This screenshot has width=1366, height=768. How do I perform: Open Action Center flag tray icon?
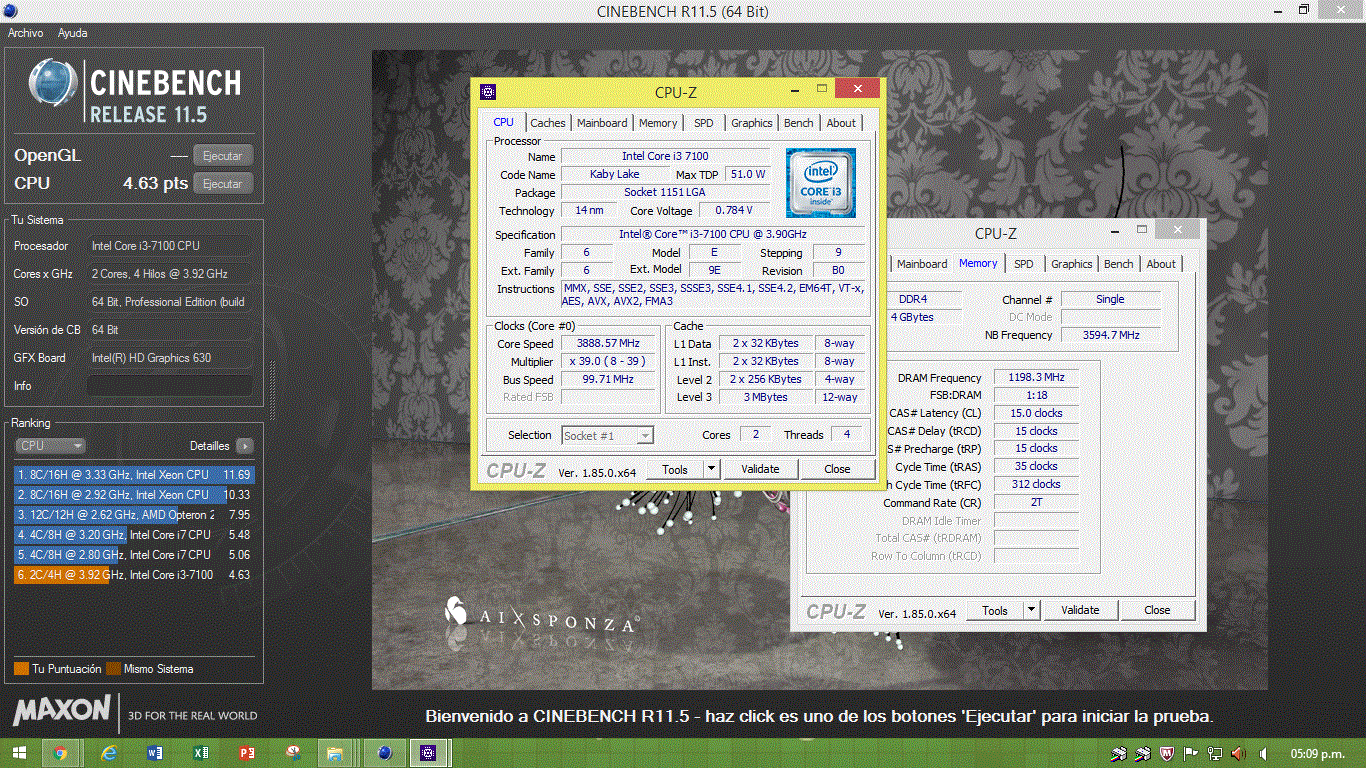coord(1191,753)
